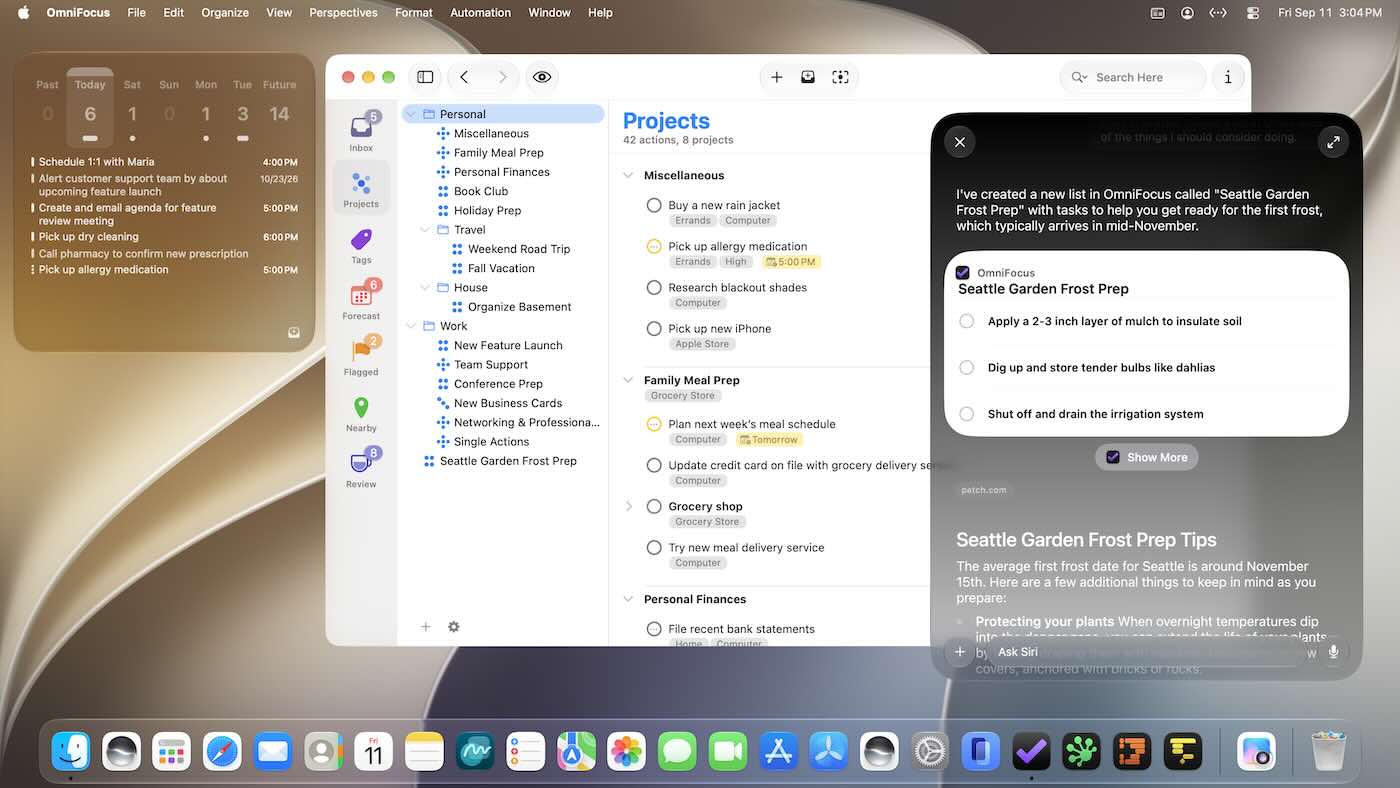Open the Organize menu

[225, 13]
